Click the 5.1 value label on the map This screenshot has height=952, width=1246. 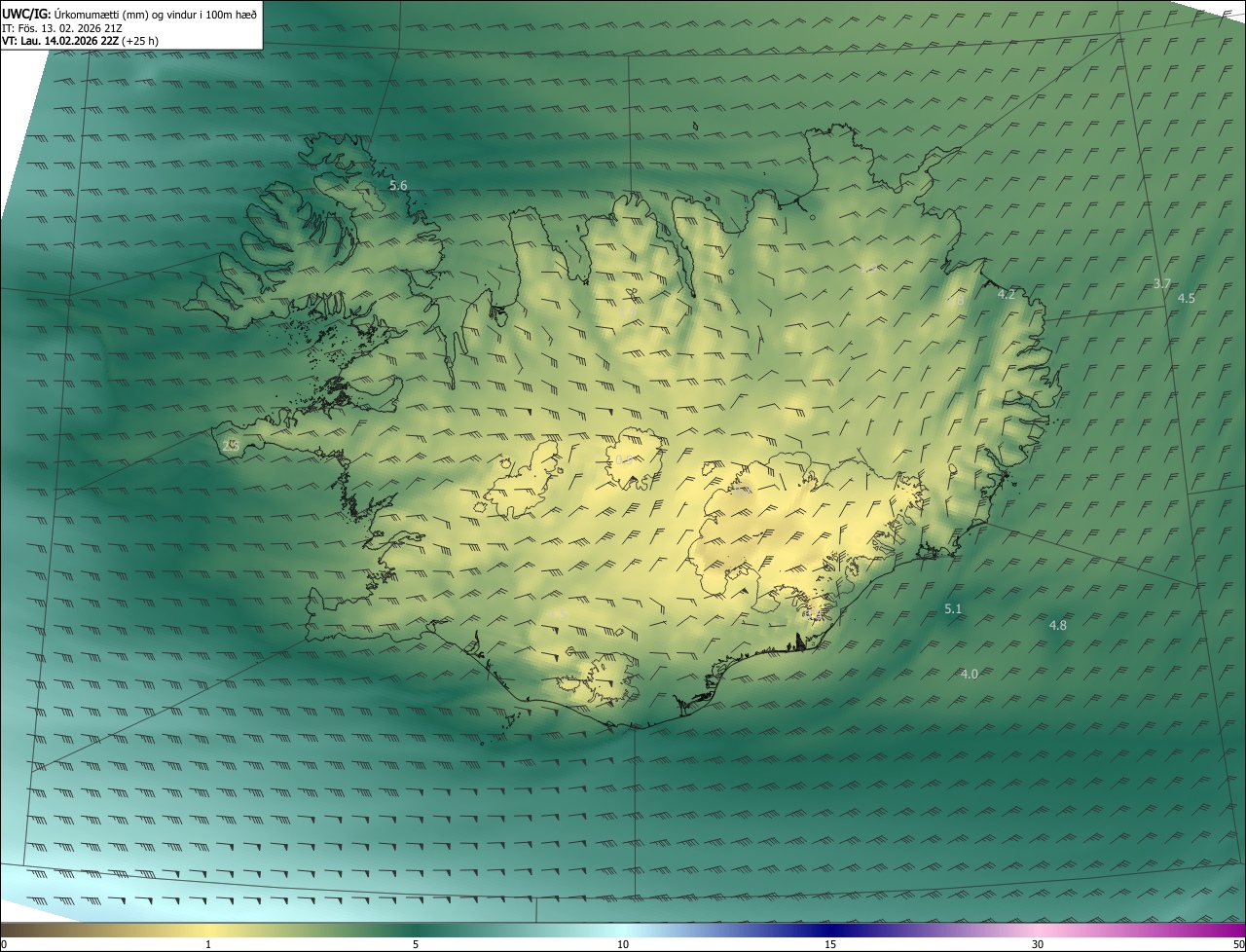[953, 609]
